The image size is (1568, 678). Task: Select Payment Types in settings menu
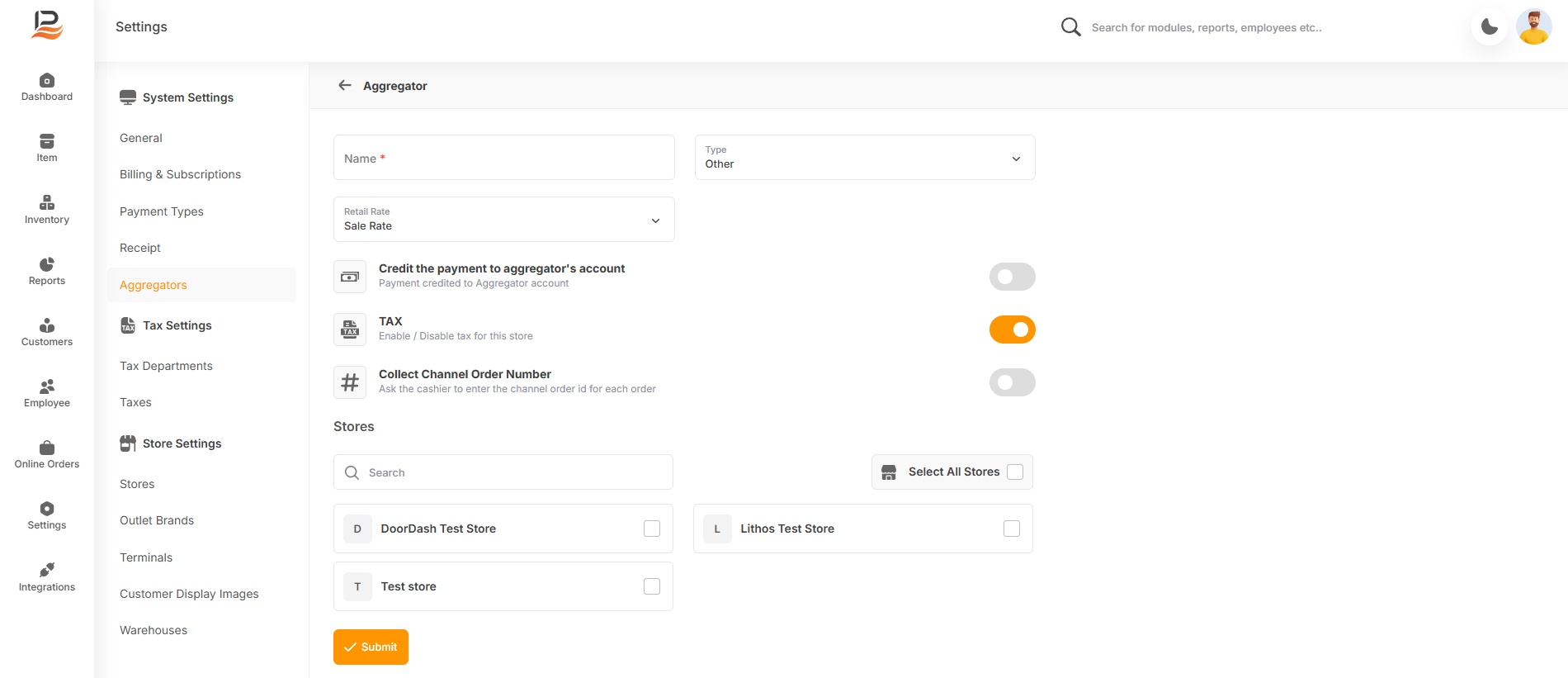click(162, 211)
